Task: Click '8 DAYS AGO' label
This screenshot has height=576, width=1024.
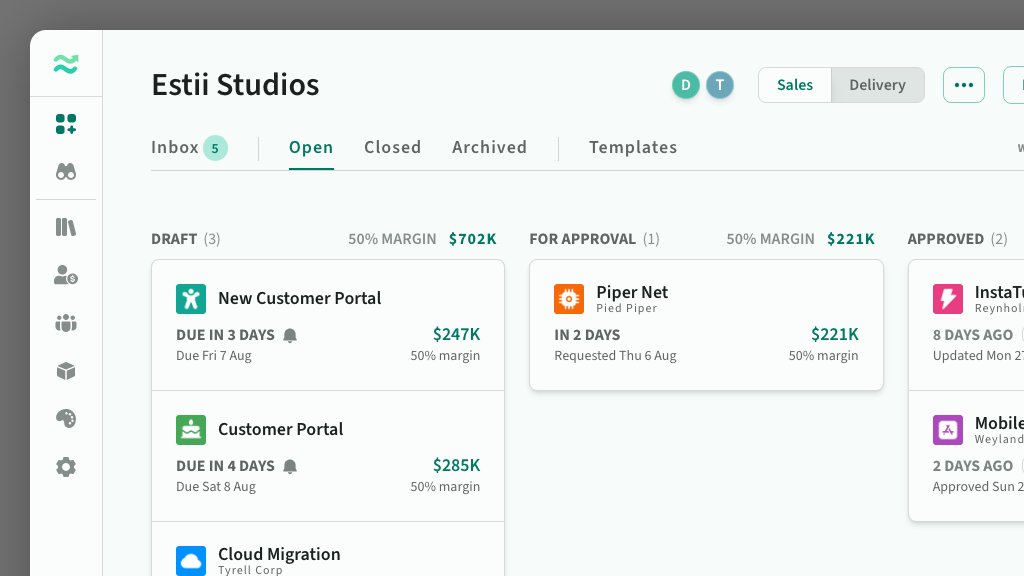Action: [x=972, y=335]
